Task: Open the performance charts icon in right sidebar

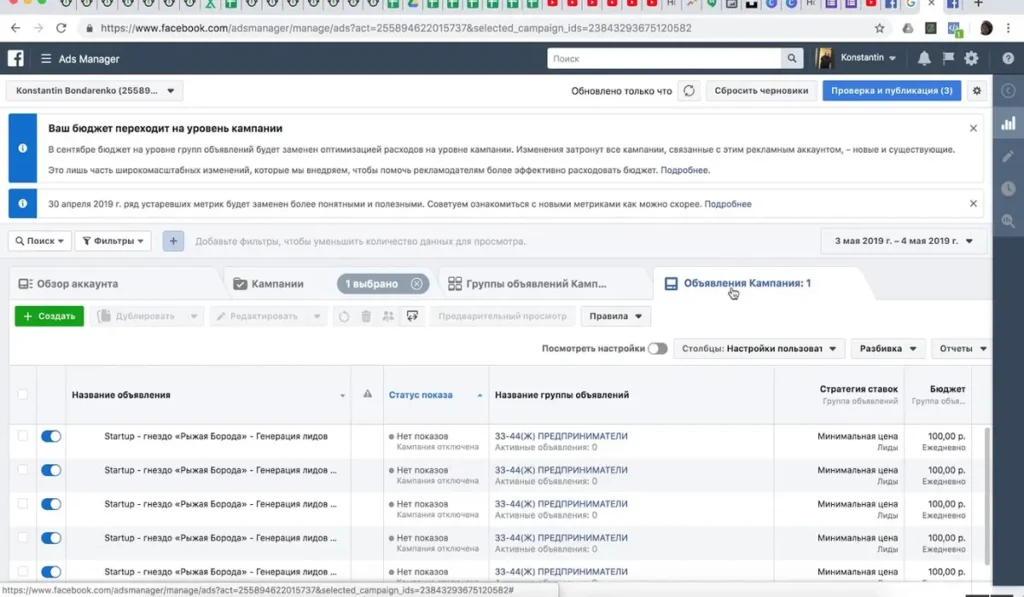Action: pyautogui.click(x=1009, y=124)
